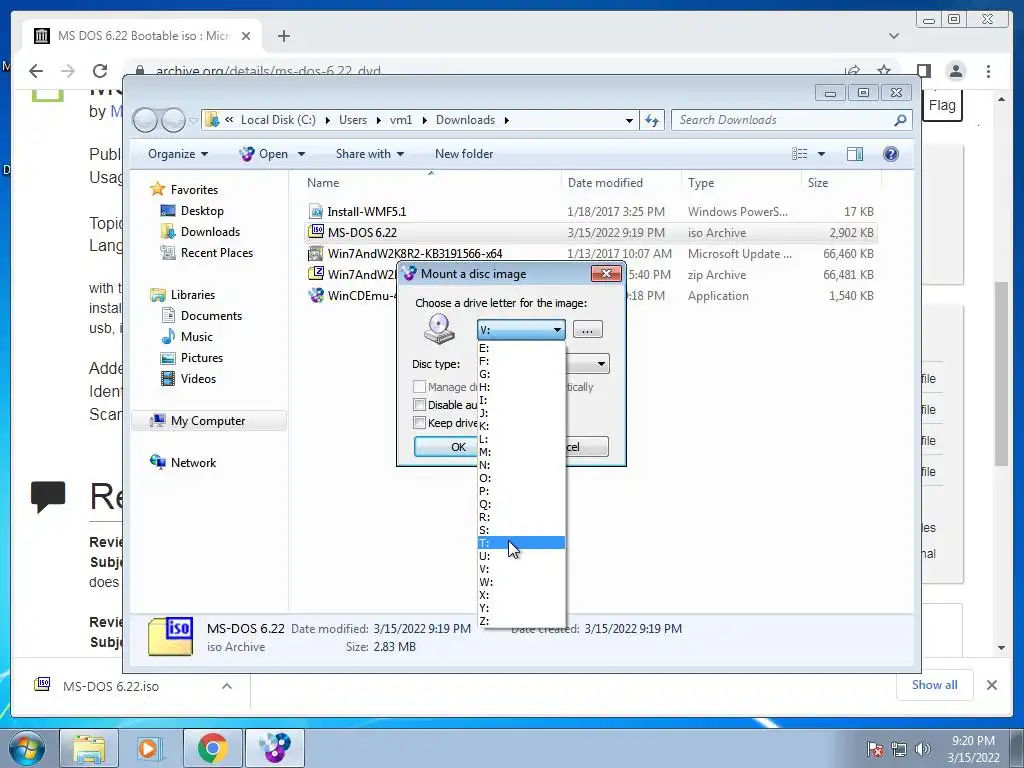The height and width of the screenshot is (768, 1024).
Task: Open Chrome from the taskbar
Action: point(212,748)
